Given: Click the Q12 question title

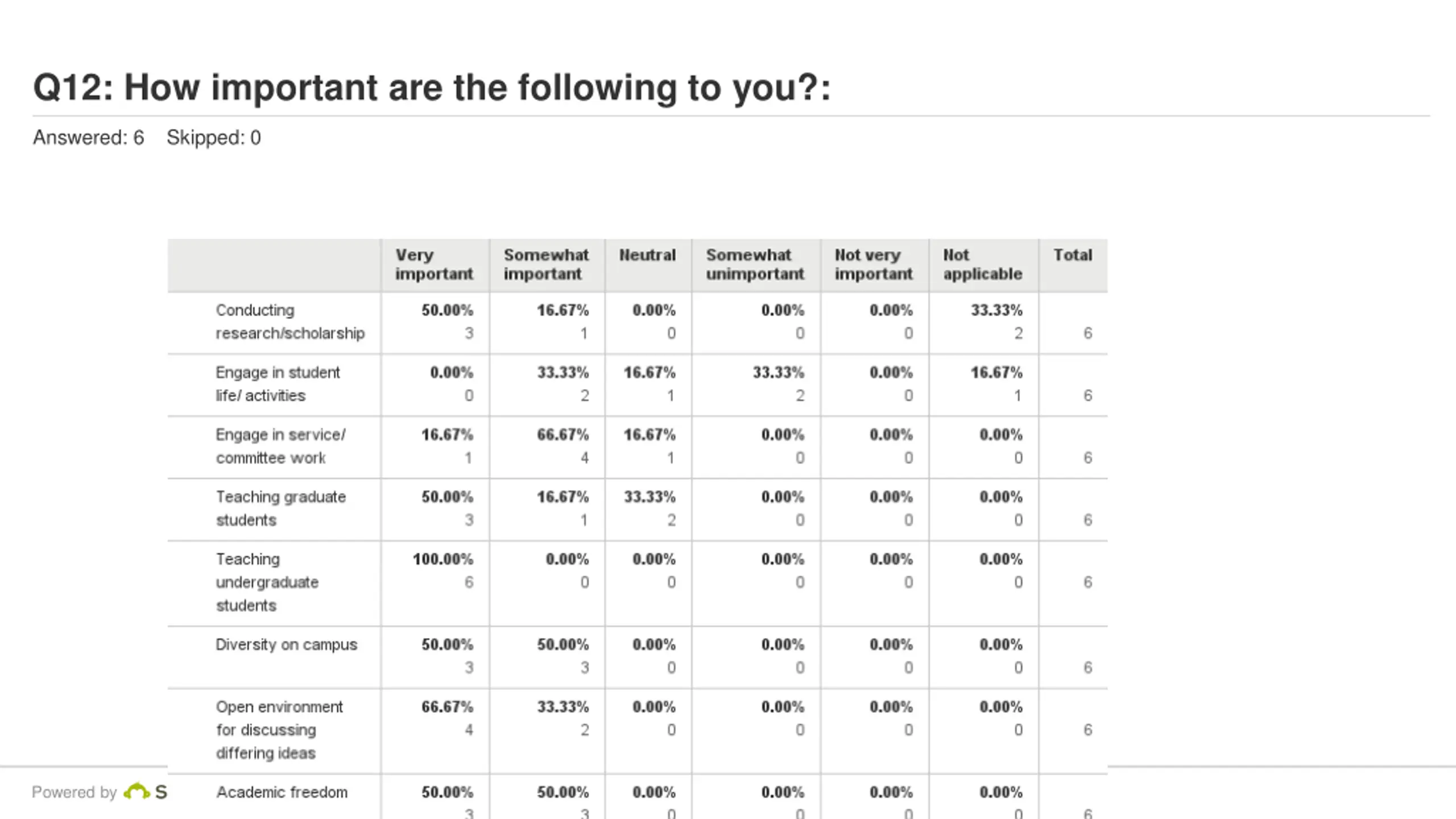Looking at the screenshot, I should point(432,88).
